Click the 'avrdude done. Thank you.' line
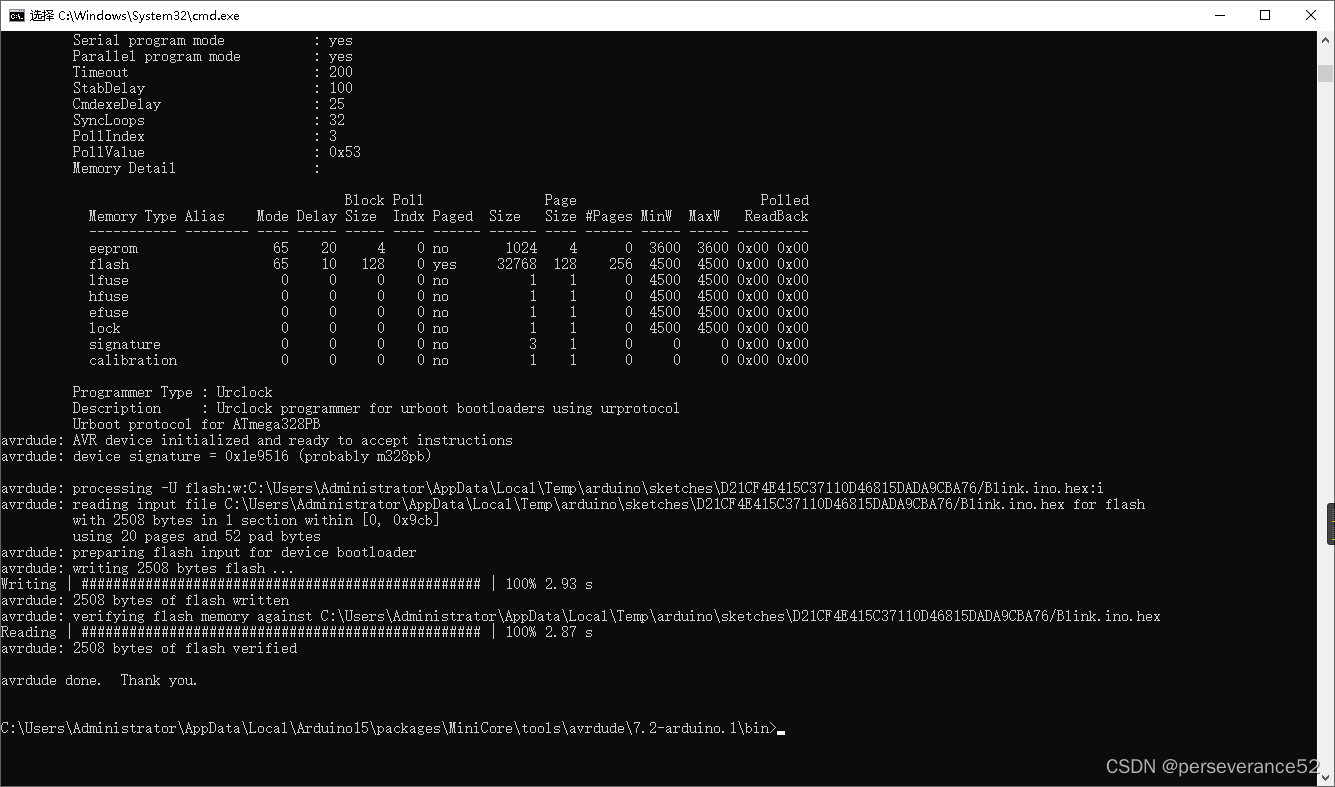This screenshot has height=787, width=1335. click(98, 680)
